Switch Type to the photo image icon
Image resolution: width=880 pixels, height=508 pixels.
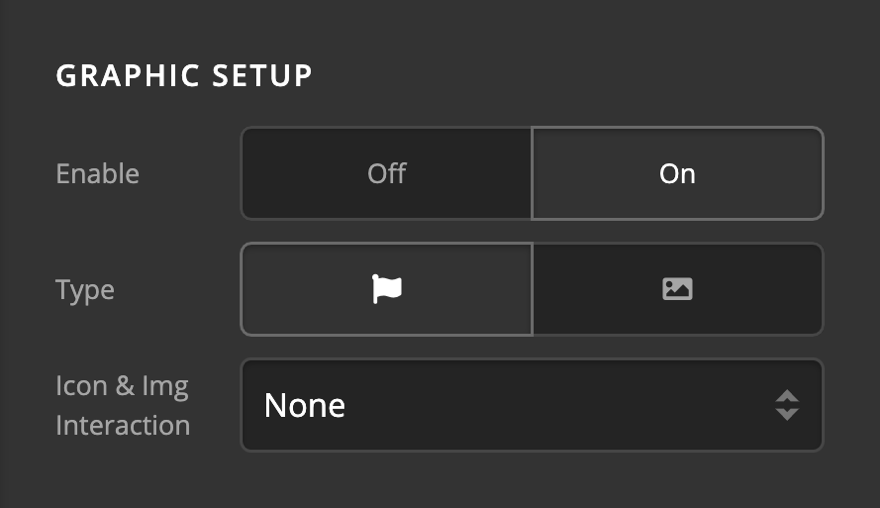pos(677,289)
